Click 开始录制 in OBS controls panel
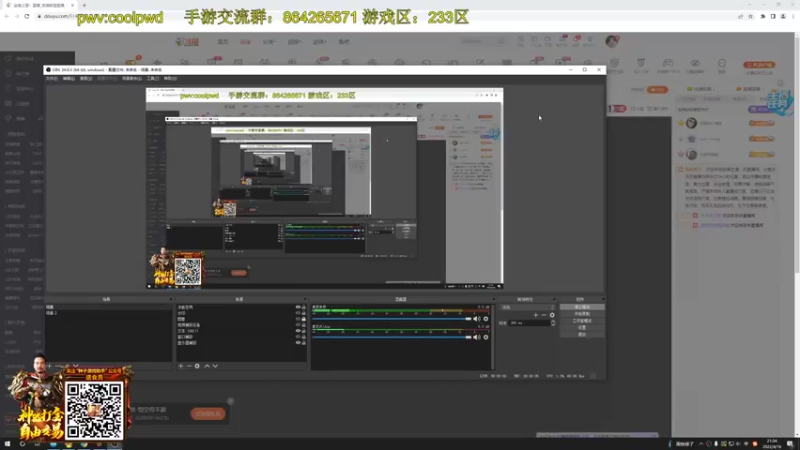 click(582, 314)
